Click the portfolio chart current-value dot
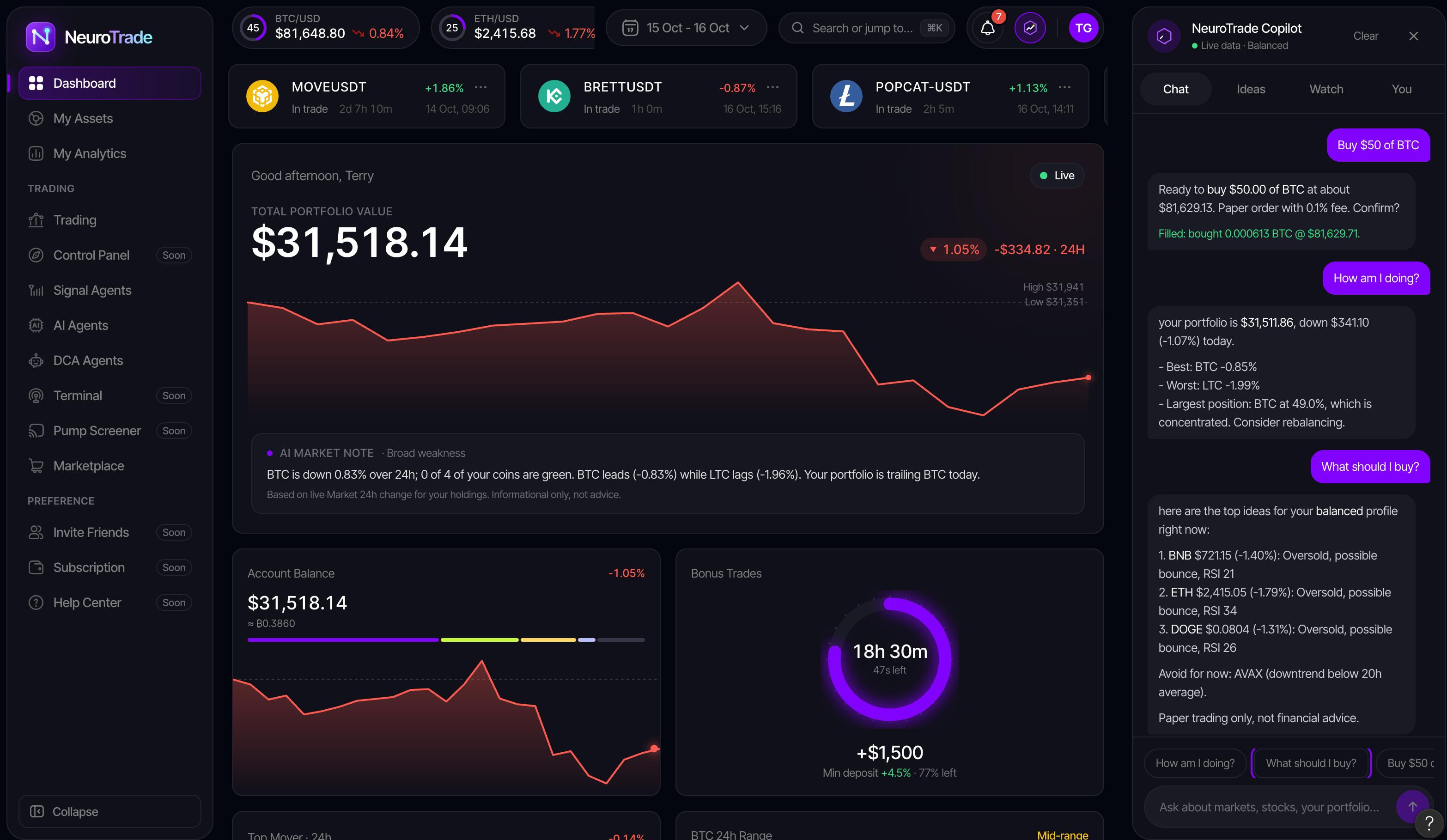This screenshot has width=1447, height=840. coord(1088,377)
